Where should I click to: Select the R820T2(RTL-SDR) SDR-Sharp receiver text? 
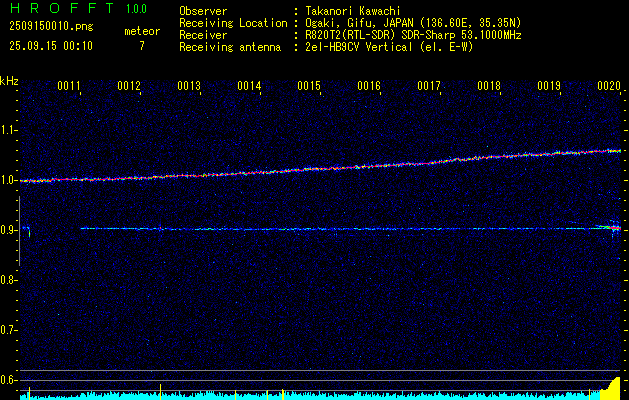coord(413,35)
